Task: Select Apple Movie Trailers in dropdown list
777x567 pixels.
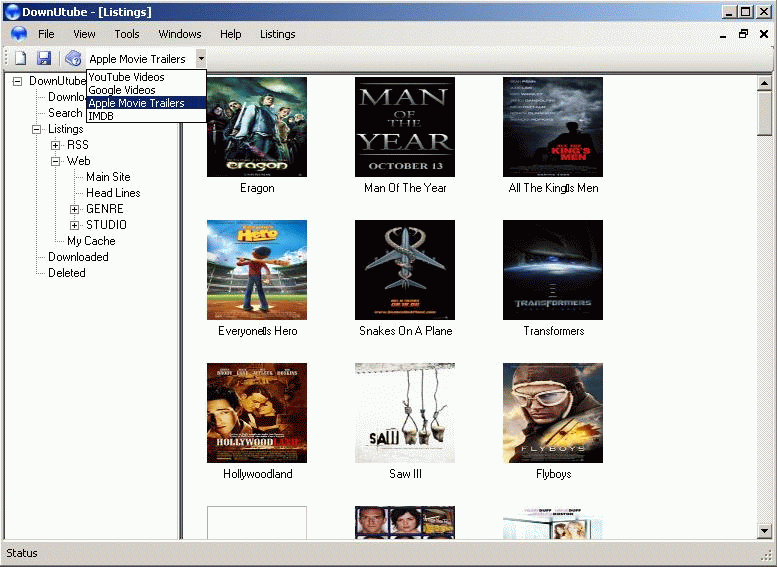Action: [x=146, y=103]
